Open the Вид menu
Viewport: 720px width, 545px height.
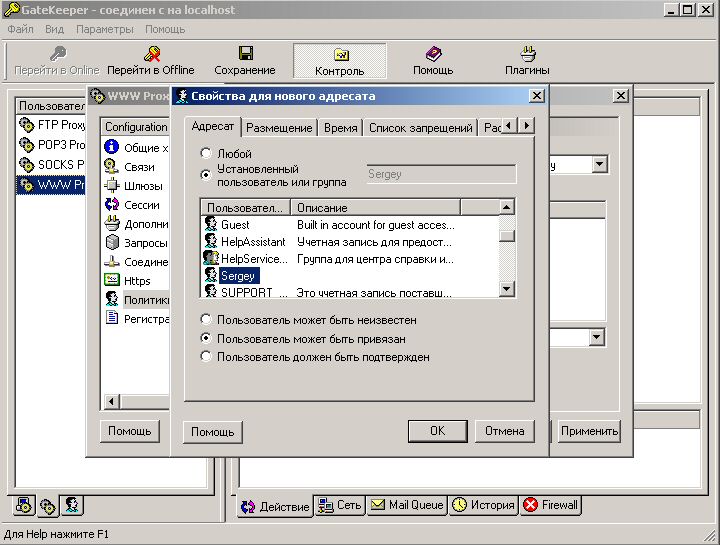click(54, 29)
